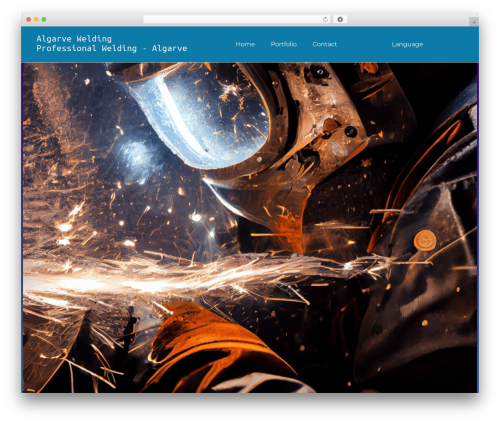Open a new tab with plus button

474,22
